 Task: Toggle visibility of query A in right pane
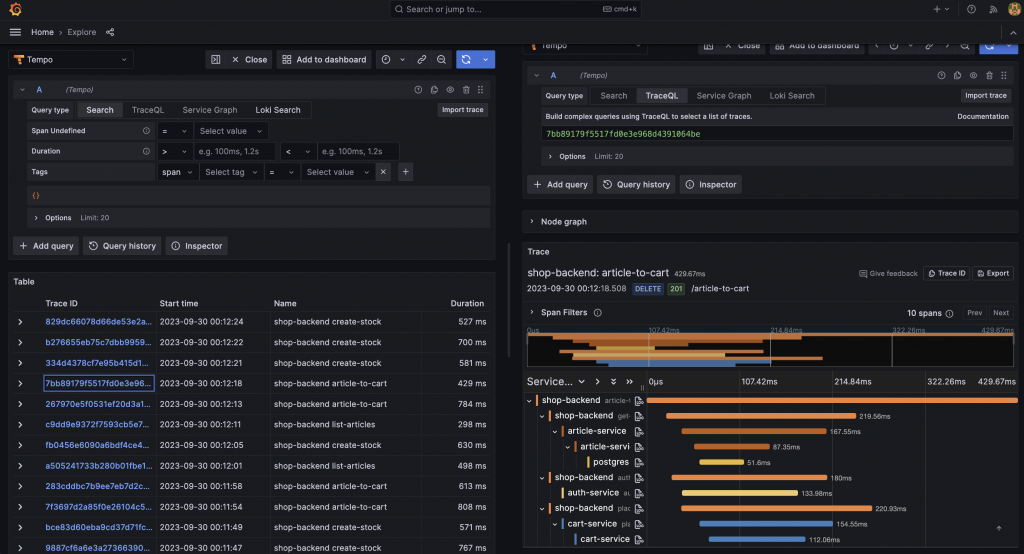(973, 75)
